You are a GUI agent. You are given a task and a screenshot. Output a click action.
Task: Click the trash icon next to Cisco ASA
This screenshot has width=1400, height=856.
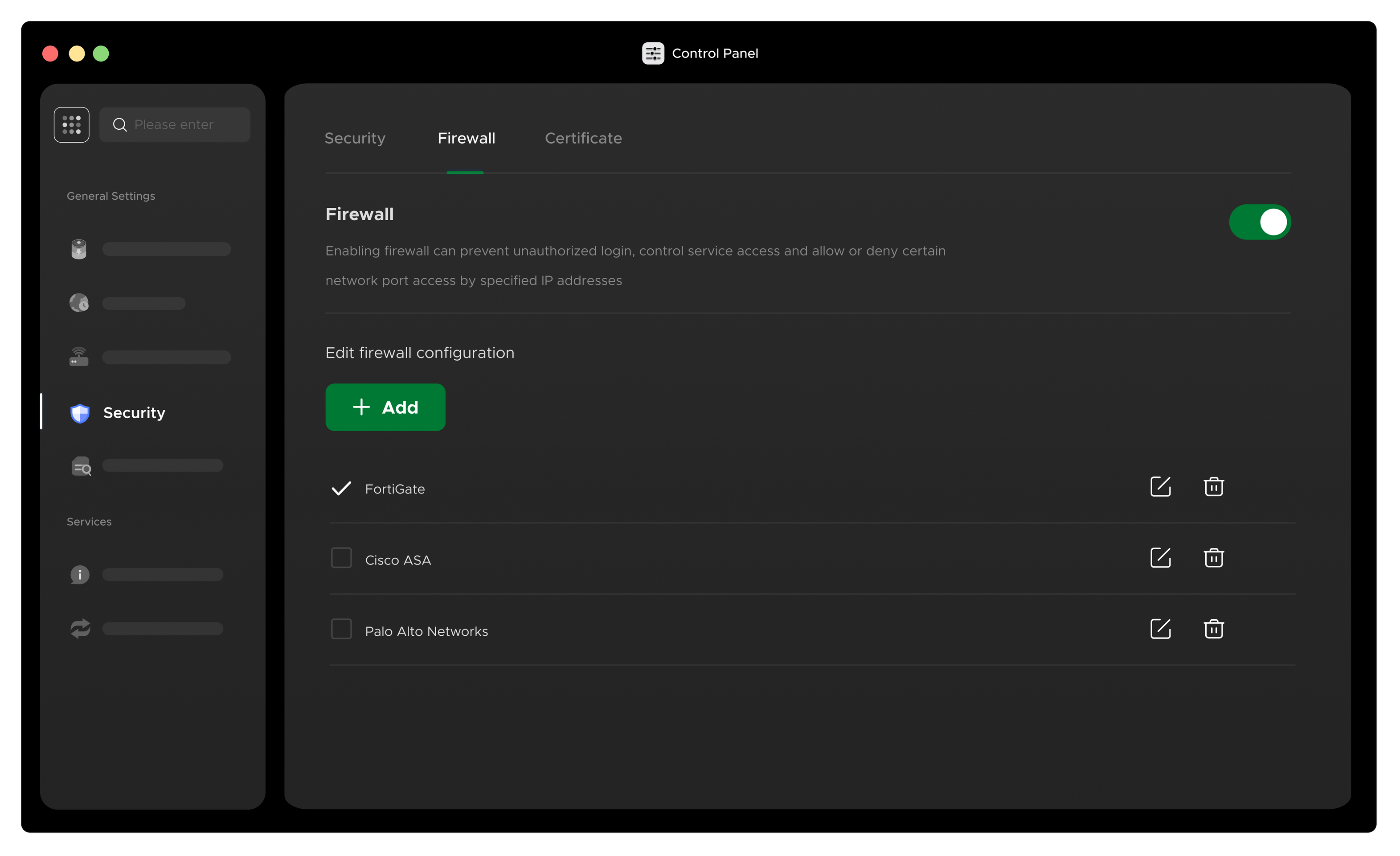point(1214,558)
